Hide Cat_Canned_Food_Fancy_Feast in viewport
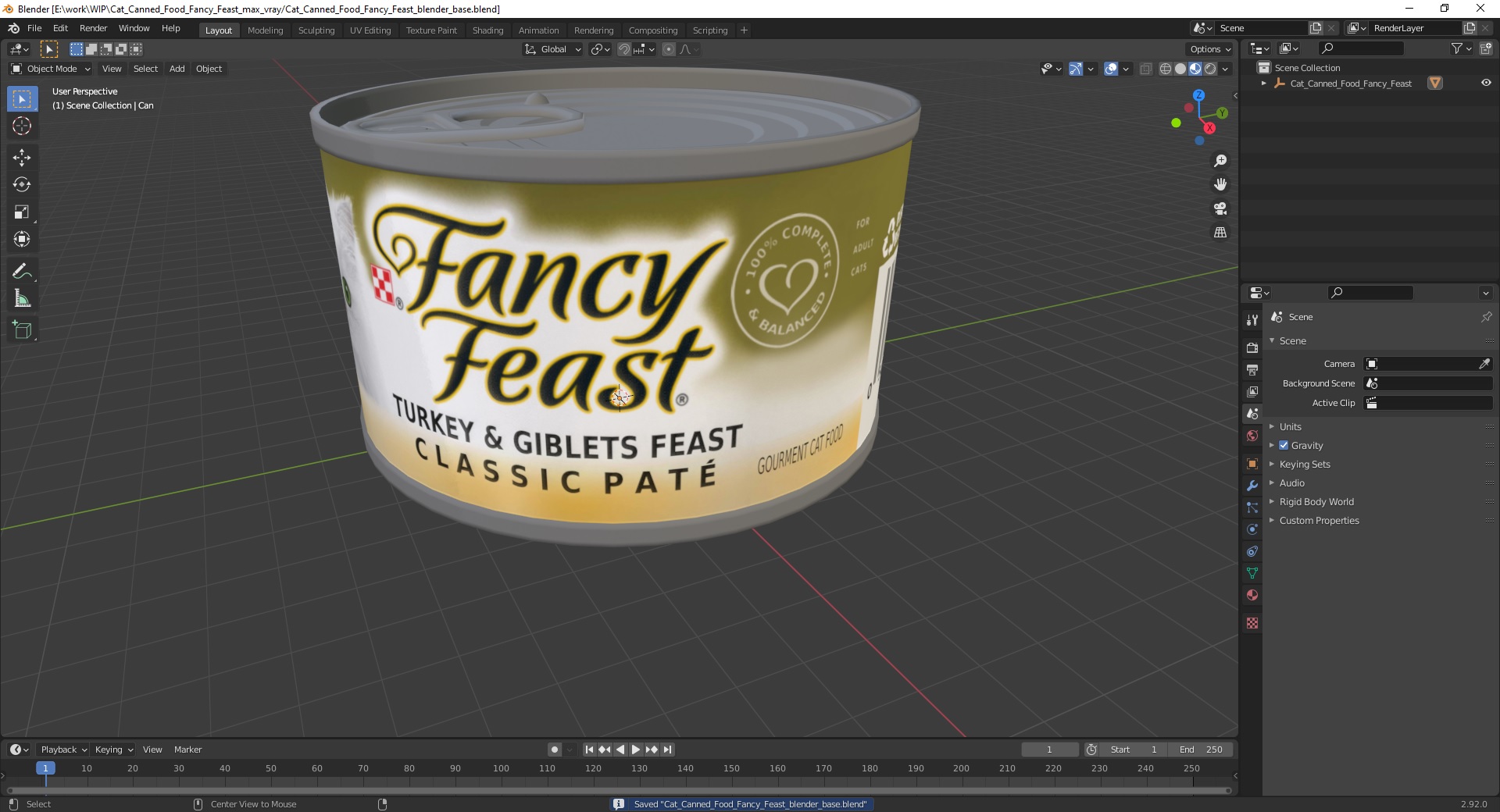 [1486, 83]
